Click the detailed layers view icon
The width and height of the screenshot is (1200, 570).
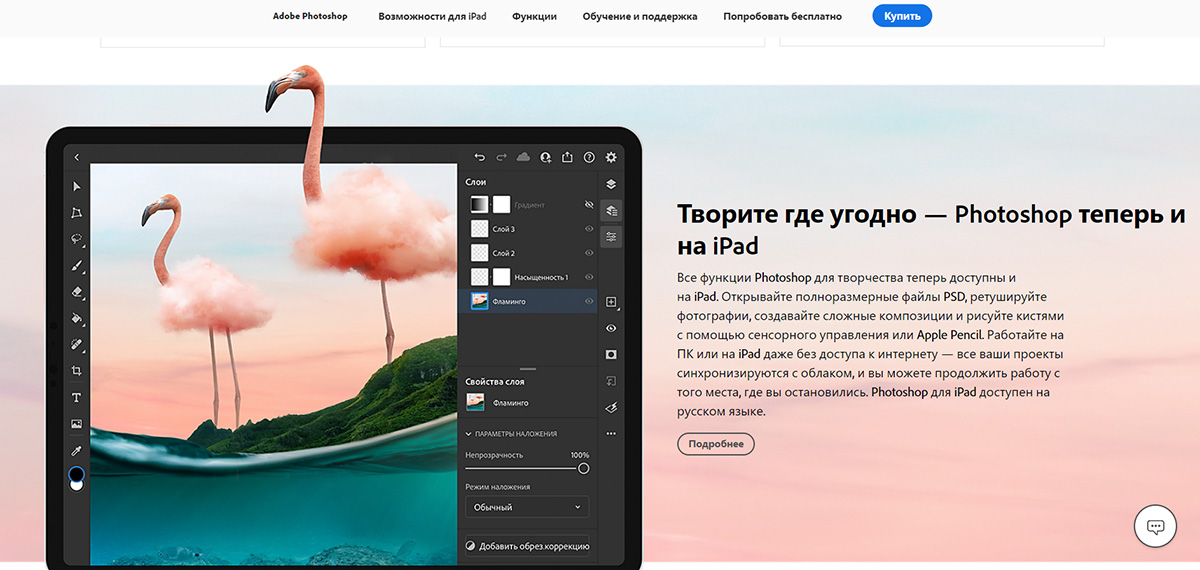611,211
